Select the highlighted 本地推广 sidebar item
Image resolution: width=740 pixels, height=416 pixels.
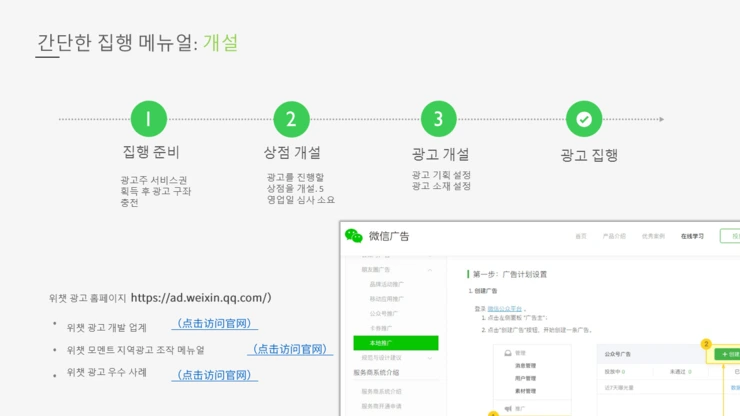click(395, 343)
